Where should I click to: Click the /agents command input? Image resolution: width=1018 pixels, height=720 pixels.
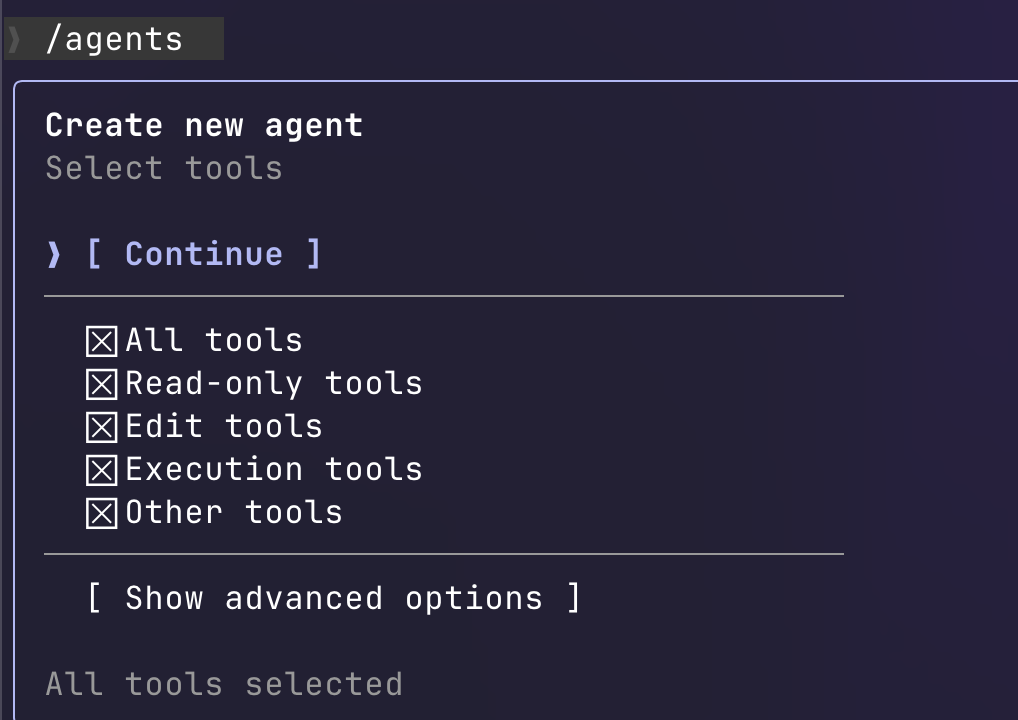click(114, 40)
